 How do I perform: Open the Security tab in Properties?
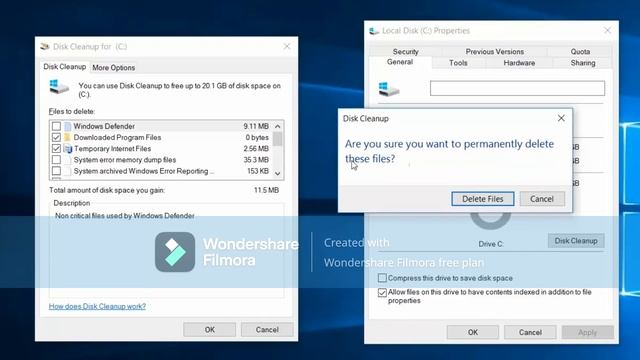[405, 51]
